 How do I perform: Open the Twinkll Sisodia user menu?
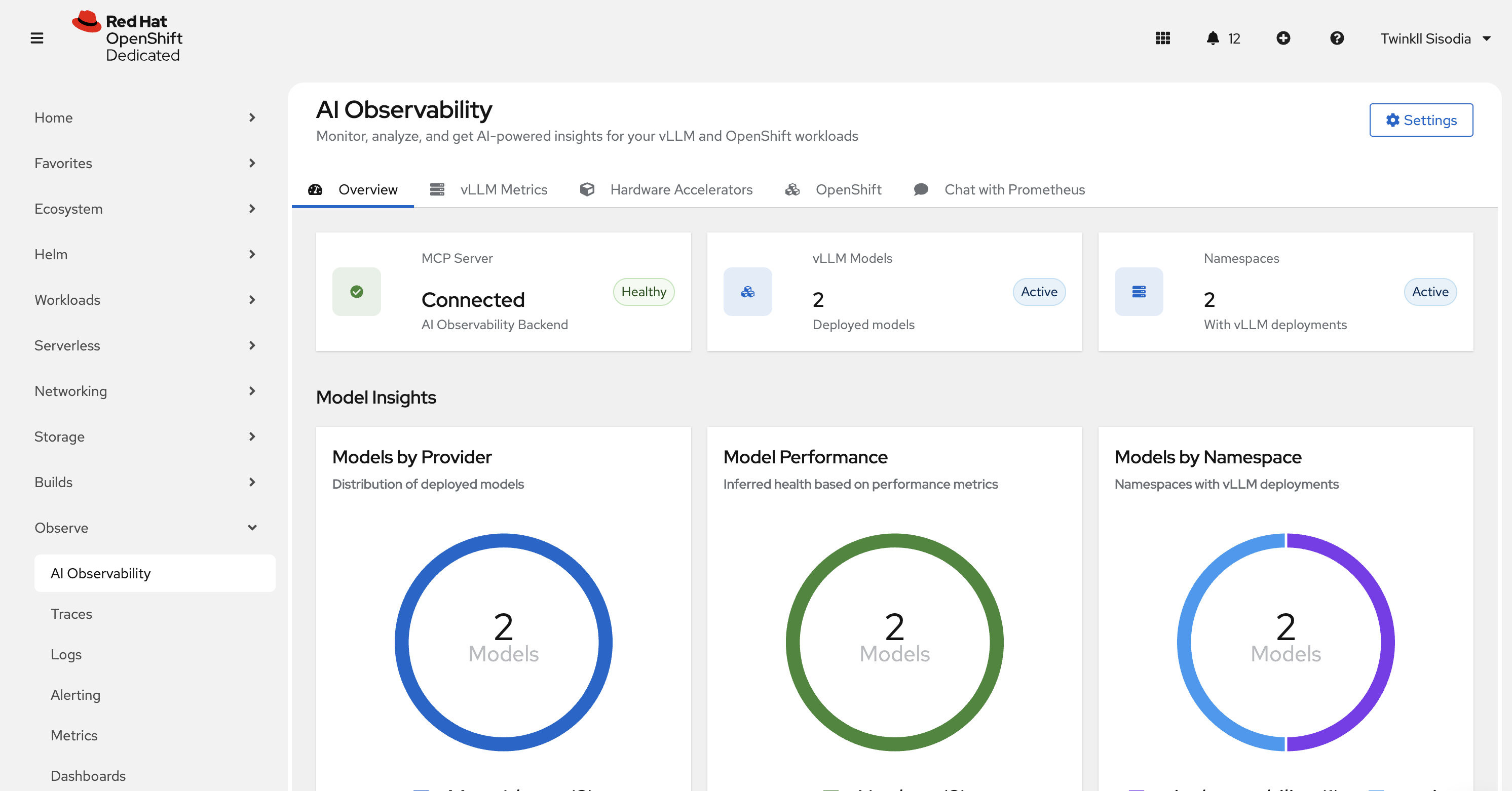[1435, 37]
